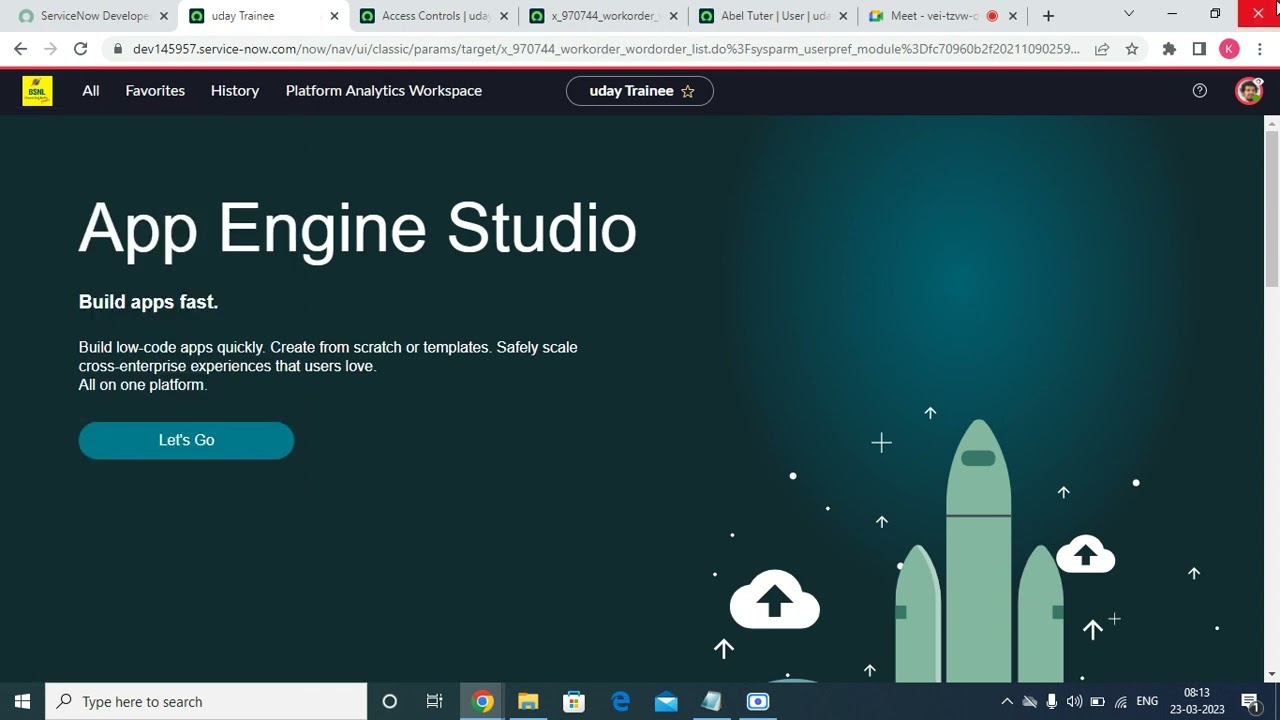Viewport: 1280px width, 720px height.
Task: Open Microsoft Edge from the taskbar
Action: (620, 702)
